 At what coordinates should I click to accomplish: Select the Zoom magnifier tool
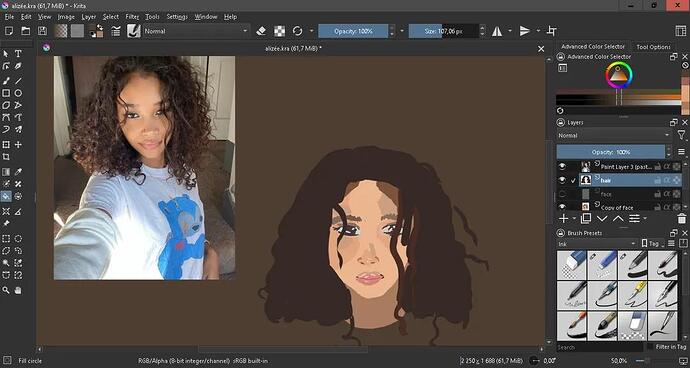6,291
